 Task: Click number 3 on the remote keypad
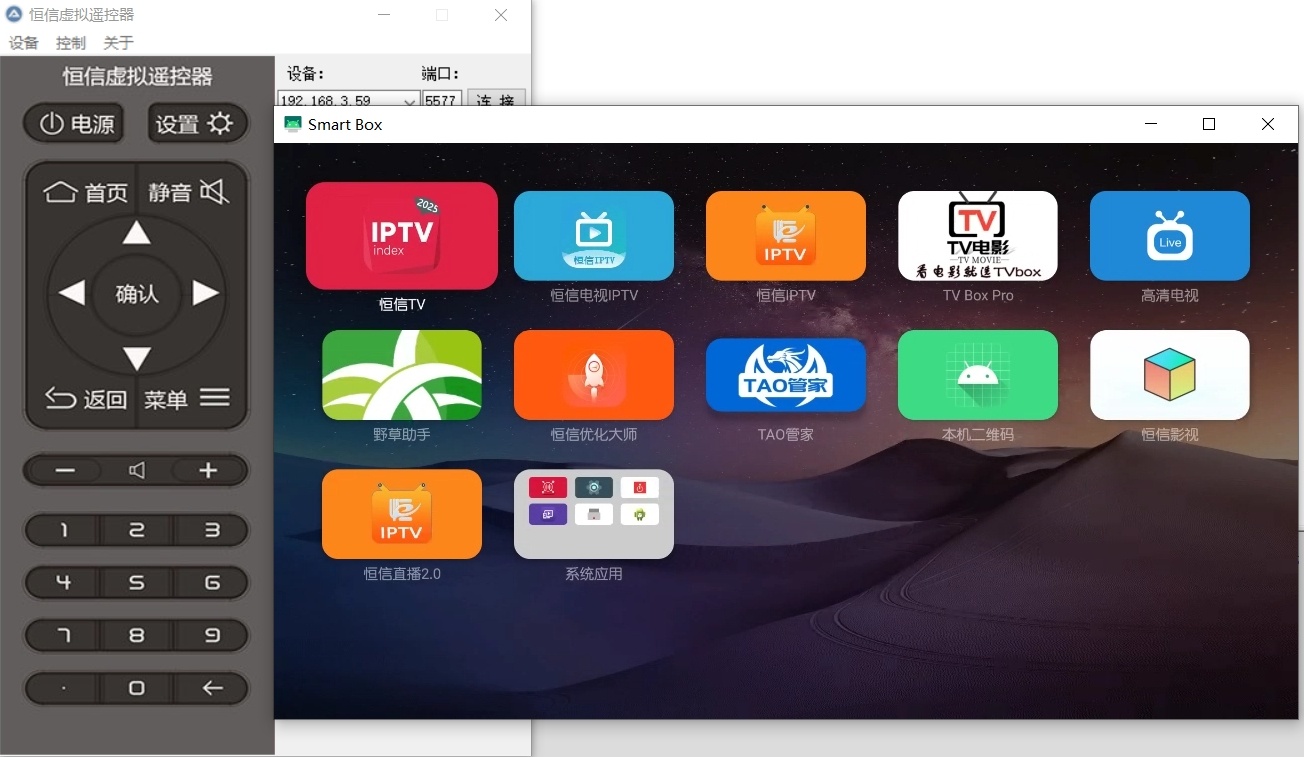pos(211,531)
